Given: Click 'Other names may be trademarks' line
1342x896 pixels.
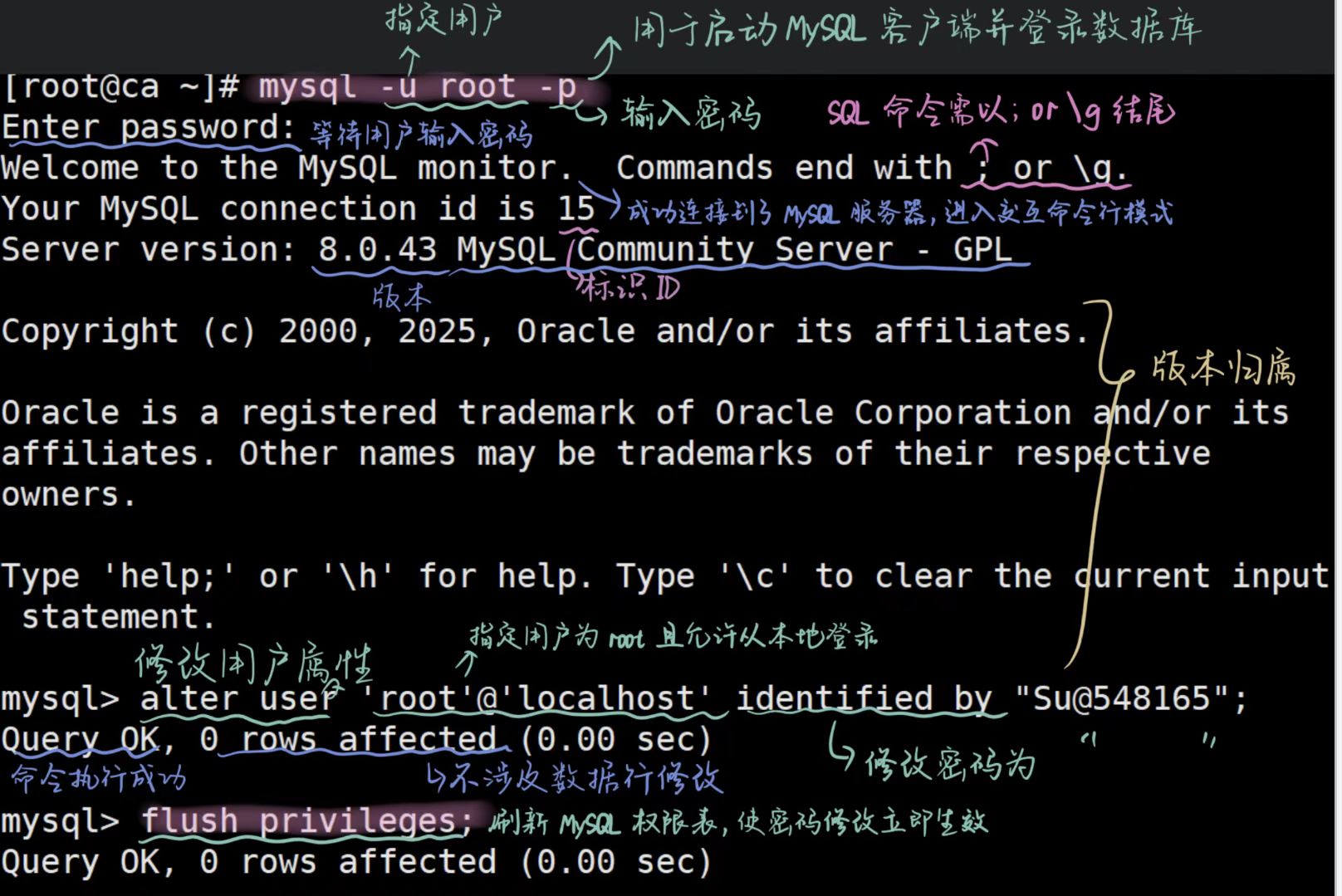Looking at the screenshot, I should click(x=606, y=453).
